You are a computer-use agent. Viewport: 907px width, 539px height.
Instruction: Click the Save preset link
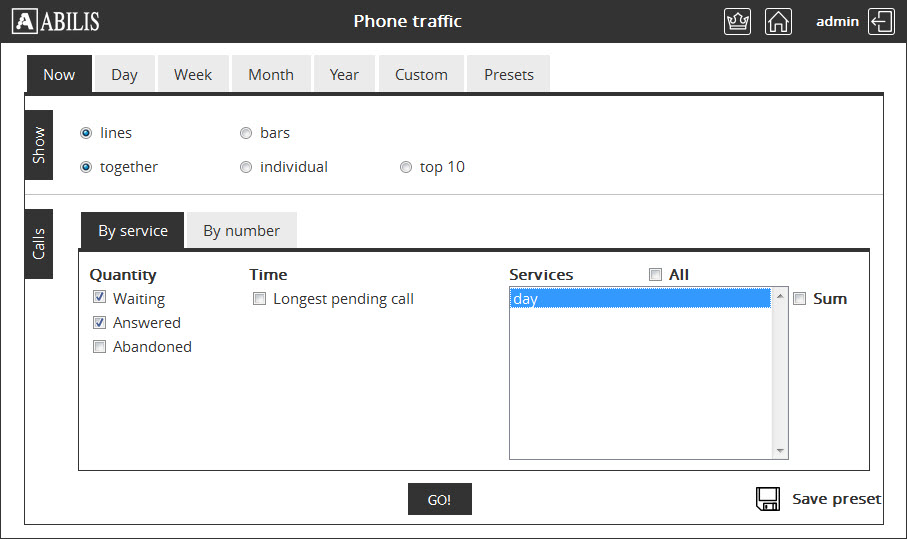(x=836, y=499)
